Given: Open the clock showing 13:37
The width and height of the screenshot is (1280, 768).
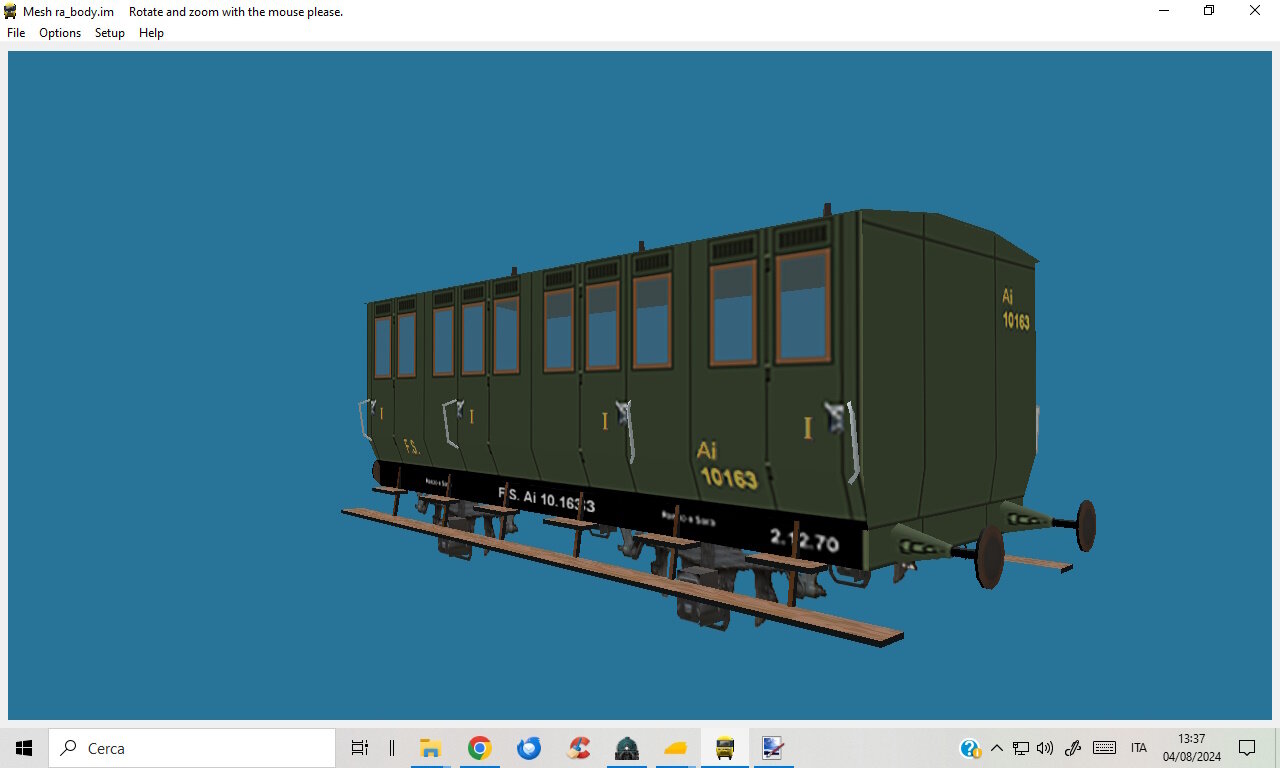Looking at the screenshot, I should coord(1191,748).
